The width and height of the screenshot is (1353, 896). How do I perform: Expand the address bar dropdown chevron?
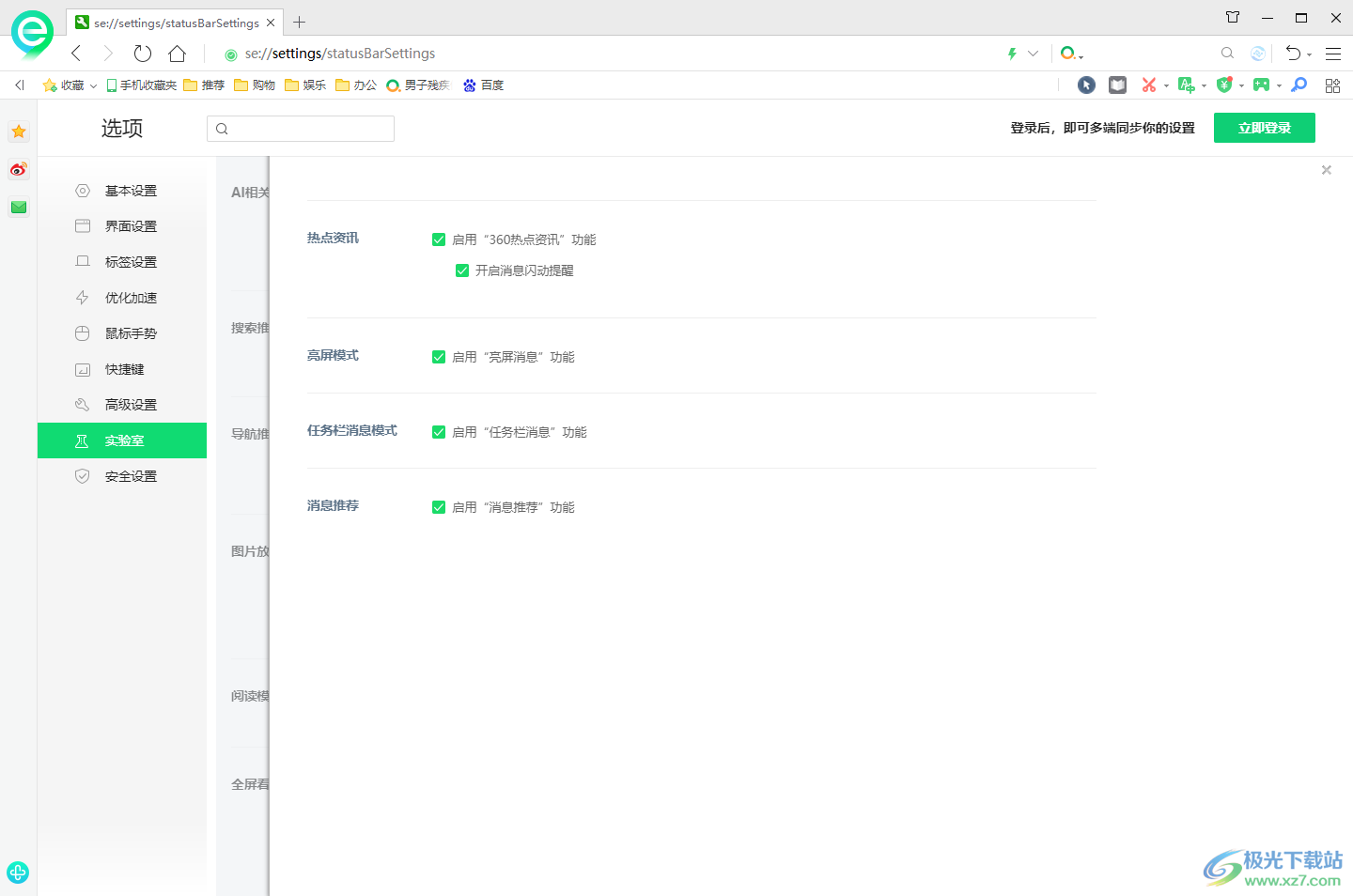[x=1034, y=54]
